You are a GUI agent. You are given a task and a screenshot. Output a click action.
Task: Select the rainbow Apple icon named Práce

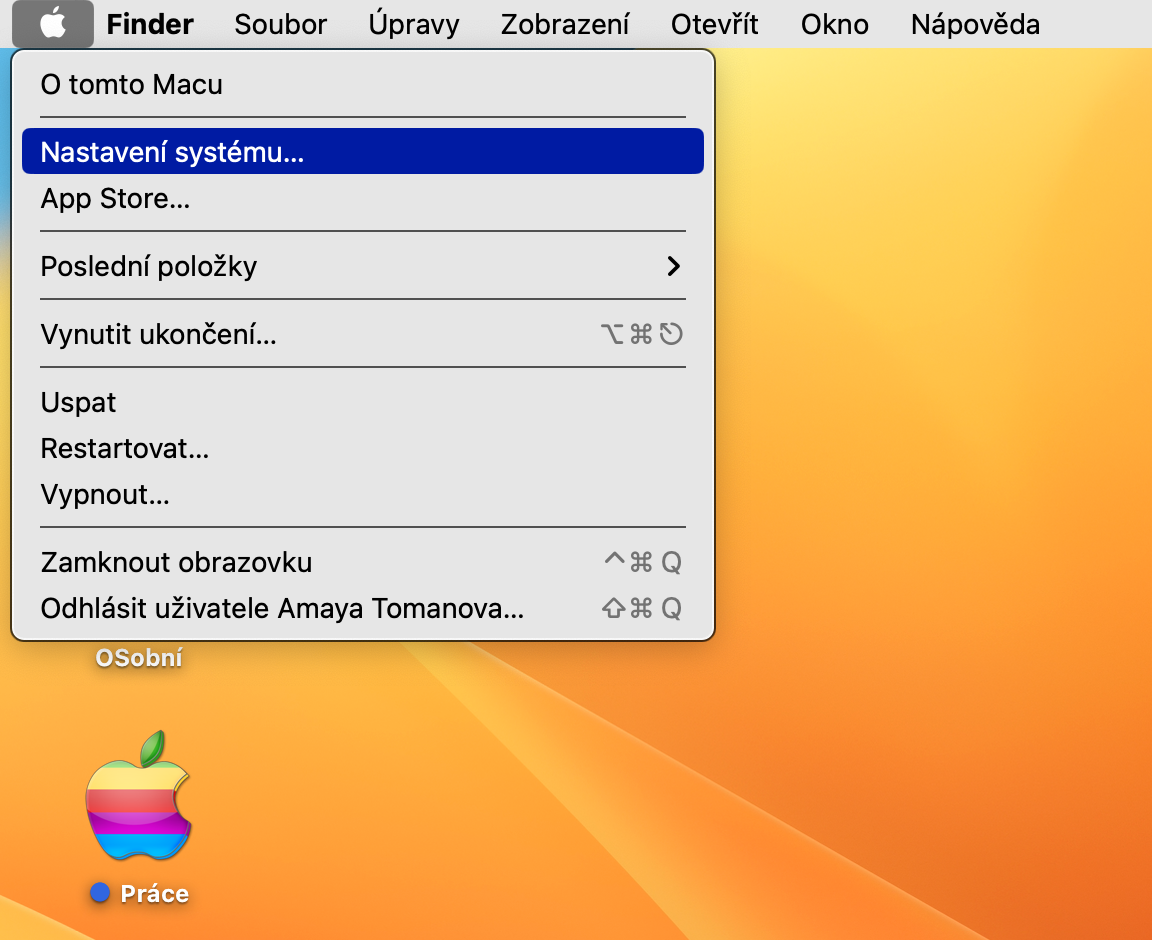[138, 799]
